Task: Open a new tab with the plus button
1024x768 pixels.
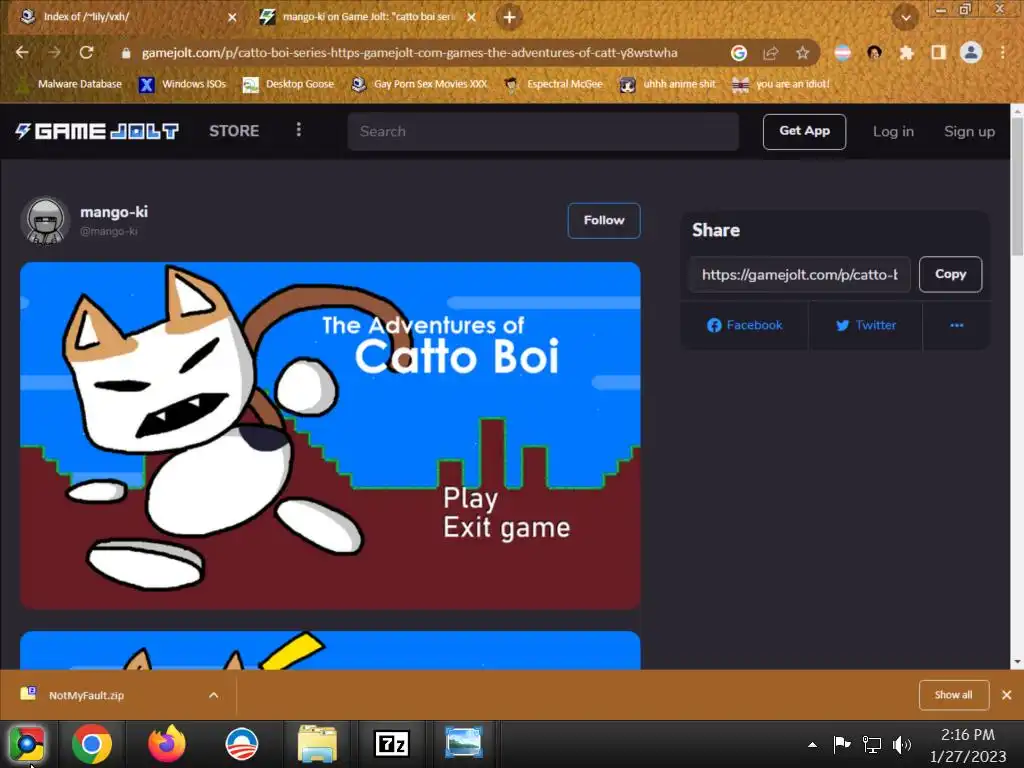Action: (x=509, y=17)
